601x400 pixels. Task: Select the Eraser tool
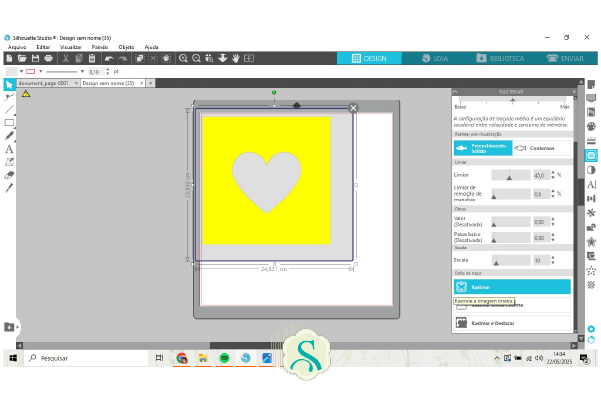tap(9, 175)
